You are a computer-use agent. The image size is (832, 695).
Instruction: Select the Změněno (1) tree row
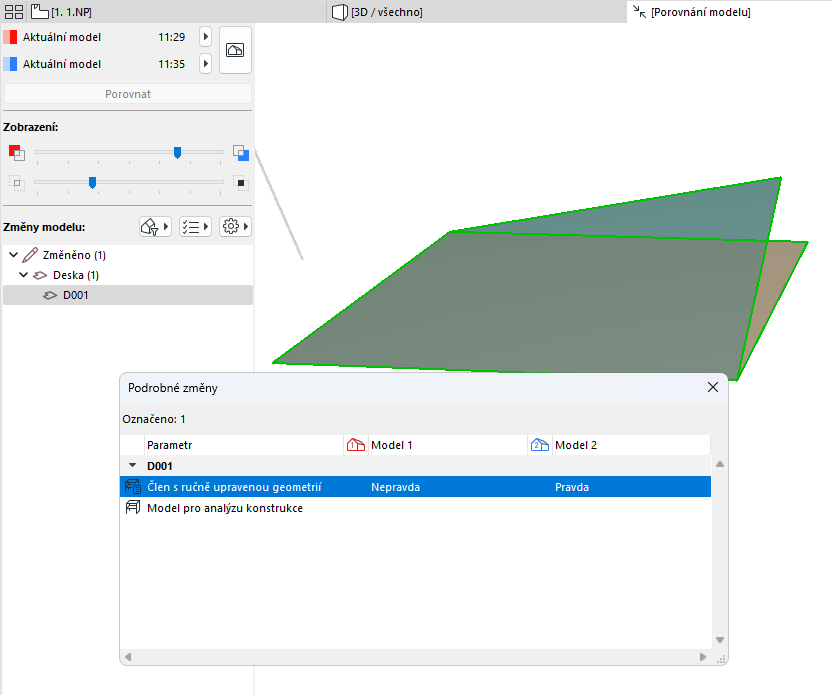(128, 255)
